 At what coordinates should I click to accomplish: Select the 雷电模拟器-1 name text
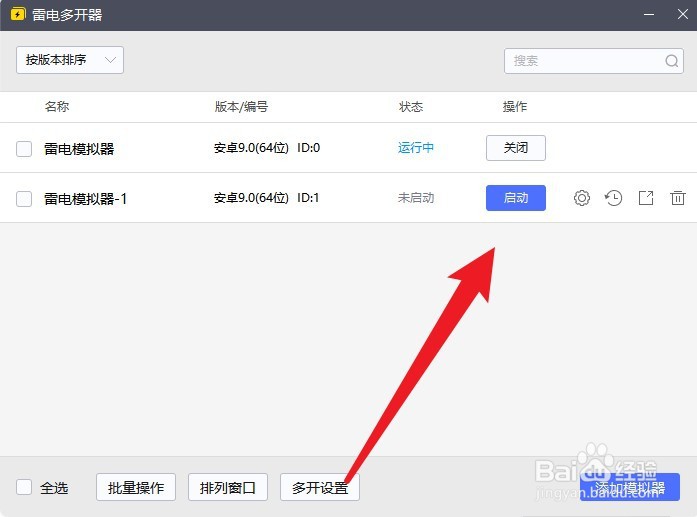point(85,199)
